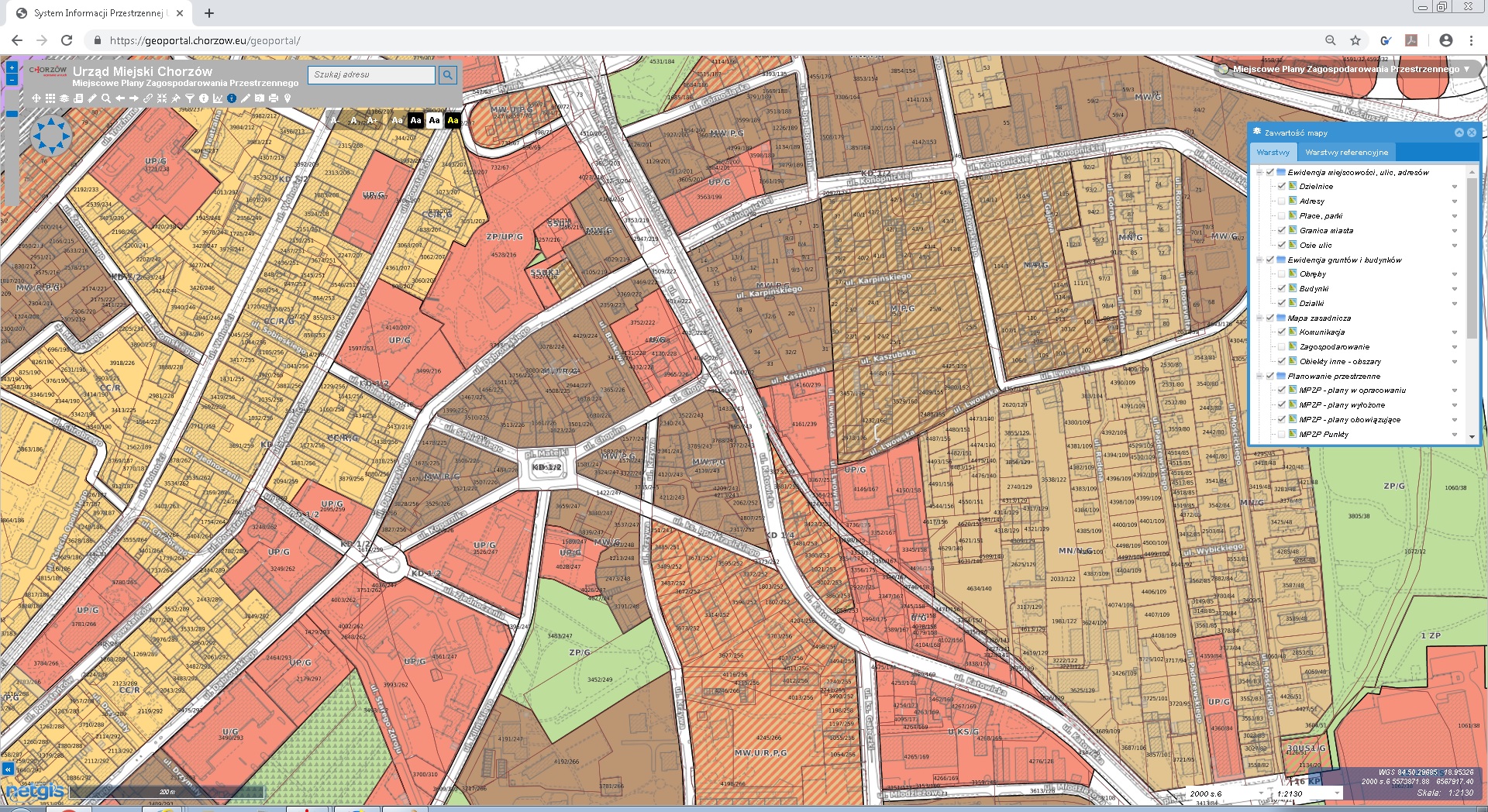Click the link chain icon
The image size is (1488, 812).
tap(148, 98)
